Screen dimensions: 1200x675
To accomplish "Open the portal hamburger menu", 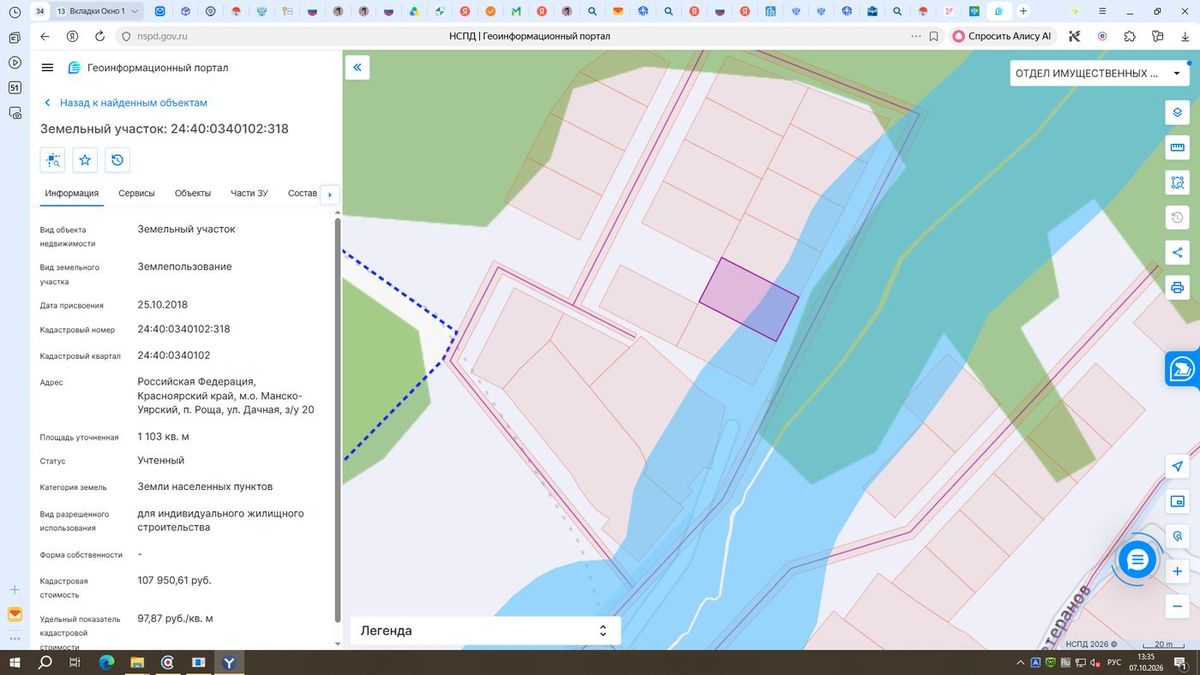I will (x=48, y=68).
